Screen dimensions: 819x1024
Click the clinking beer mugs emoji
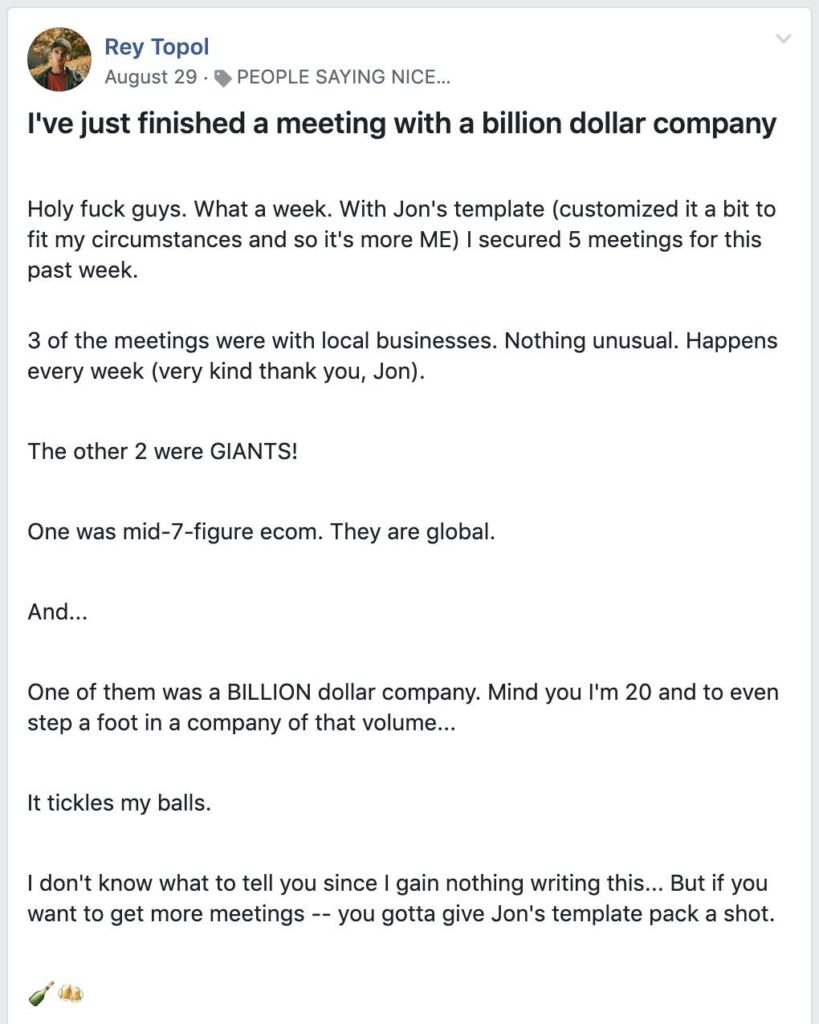click(71, 994)
